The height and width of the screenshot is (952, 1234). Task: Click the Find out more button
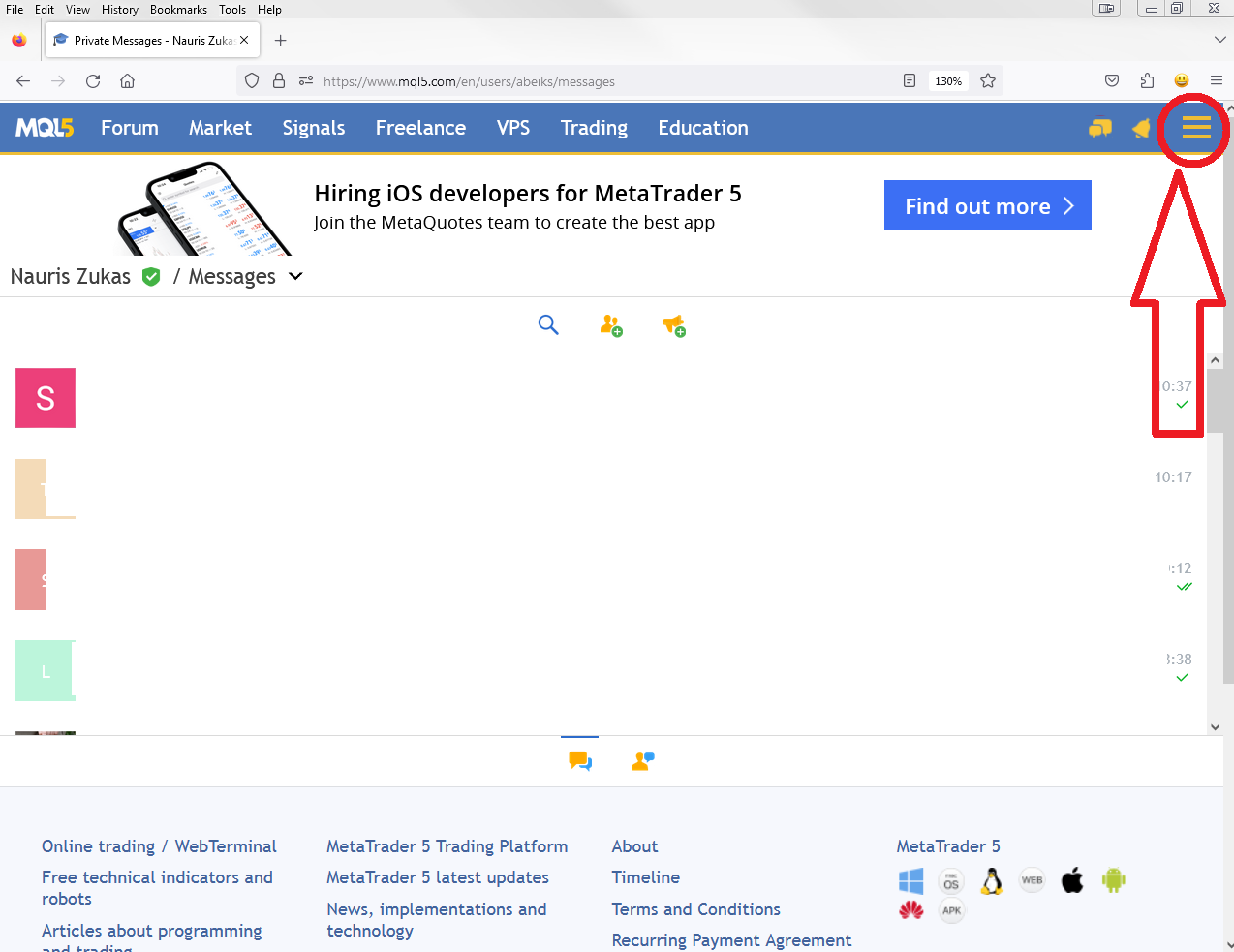click(988, 205)
